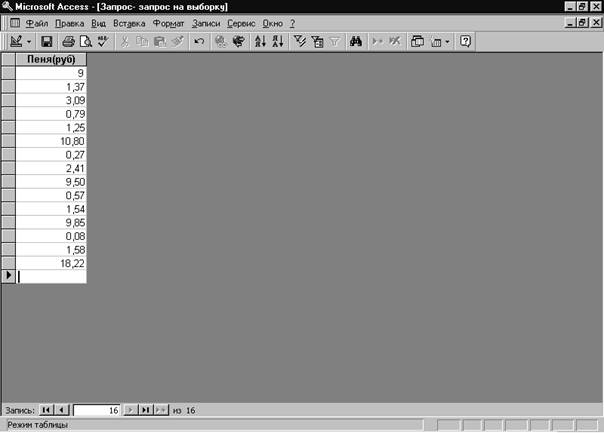Click the cell with value 10,80
The image size is (604, 433).
point(51,141)
